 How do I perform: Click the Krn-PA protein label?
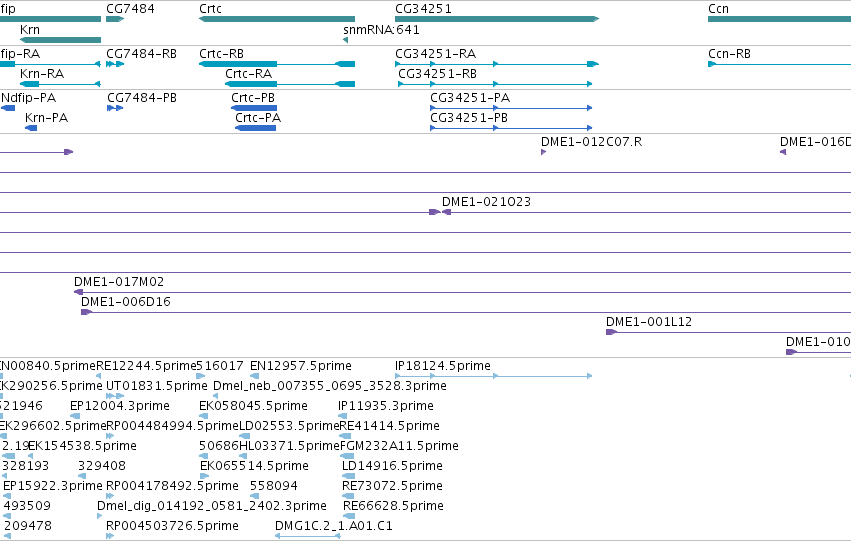pyautogui.click(x=46, y=118)
